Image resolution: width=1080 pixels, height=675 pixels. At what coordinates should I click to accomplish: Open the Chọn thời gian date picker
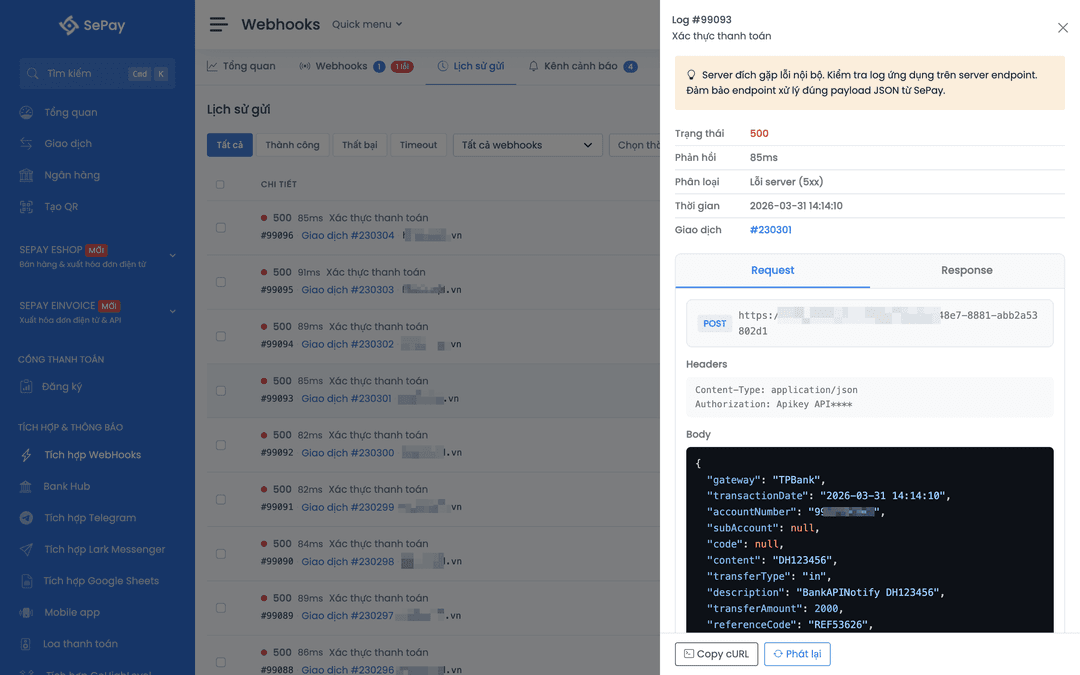point(634,145)
